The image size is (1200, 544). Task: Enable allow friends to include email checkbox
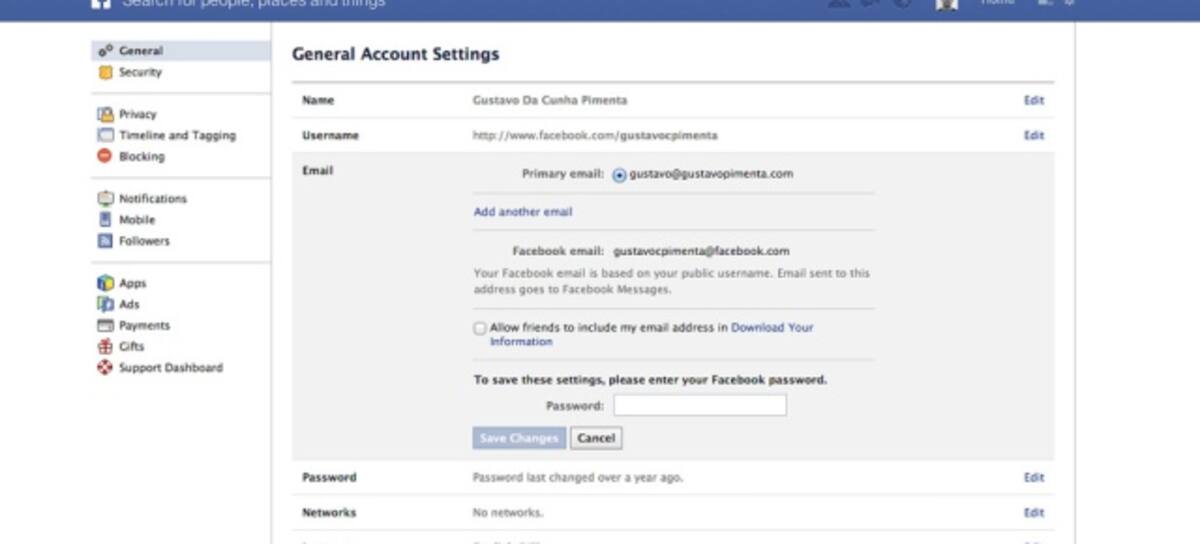[x=480, y=328]
